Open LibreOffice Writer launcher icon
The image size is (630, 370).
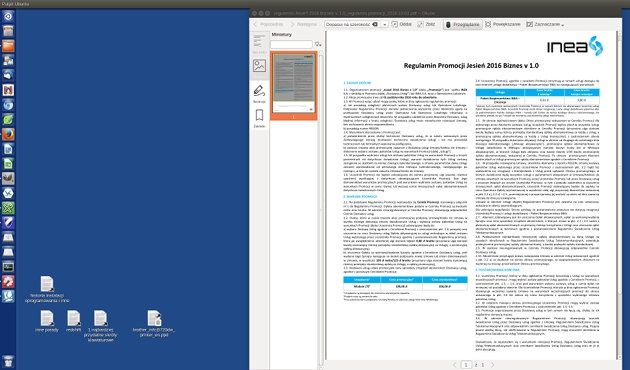click(8, 149)
